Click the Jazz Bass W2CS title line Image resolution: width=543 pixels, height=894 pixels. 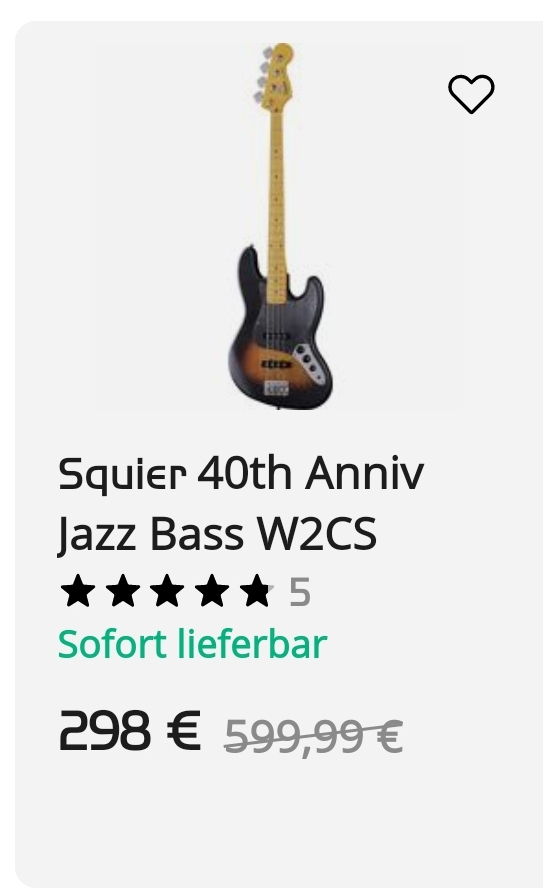tap(217, 534)
